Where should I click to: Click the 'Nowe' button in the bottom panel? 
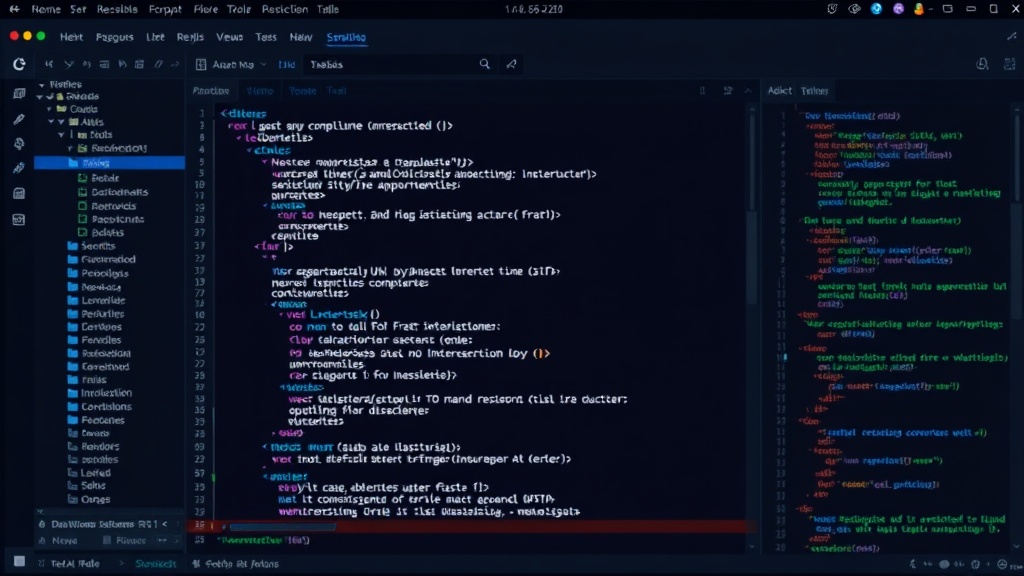[65, 541]
